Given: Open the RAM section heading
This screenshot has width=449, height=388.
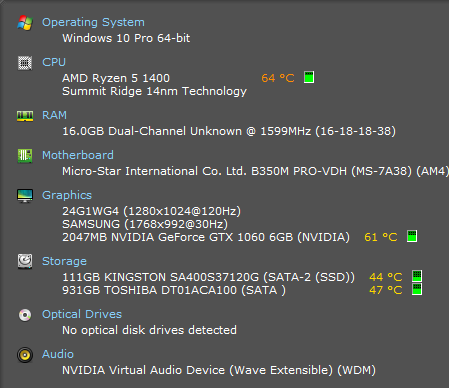Looking at the screenshot, I should [54, 115].
